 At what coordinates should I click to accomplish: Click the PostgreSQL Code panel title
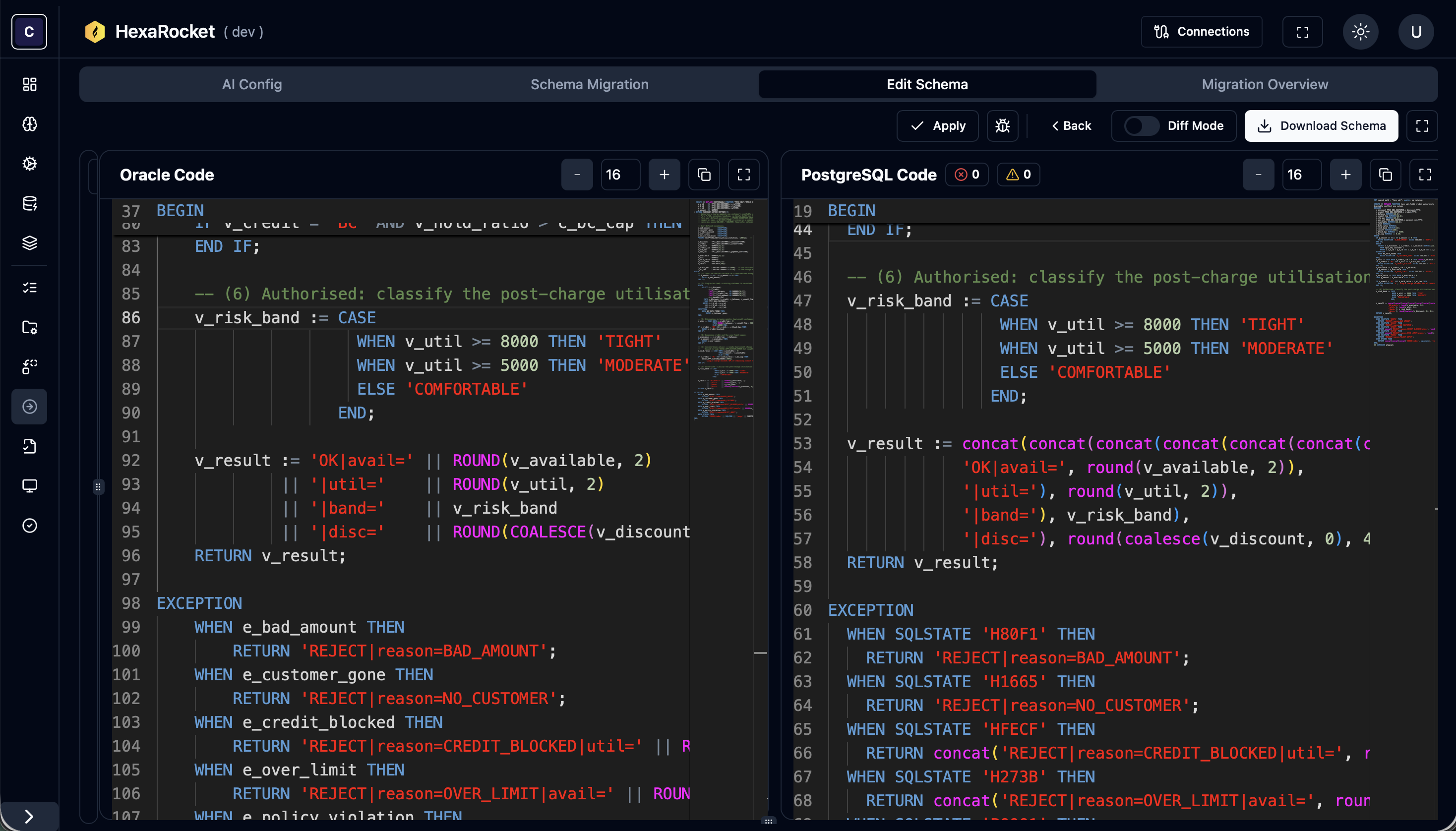click(869, 175)
